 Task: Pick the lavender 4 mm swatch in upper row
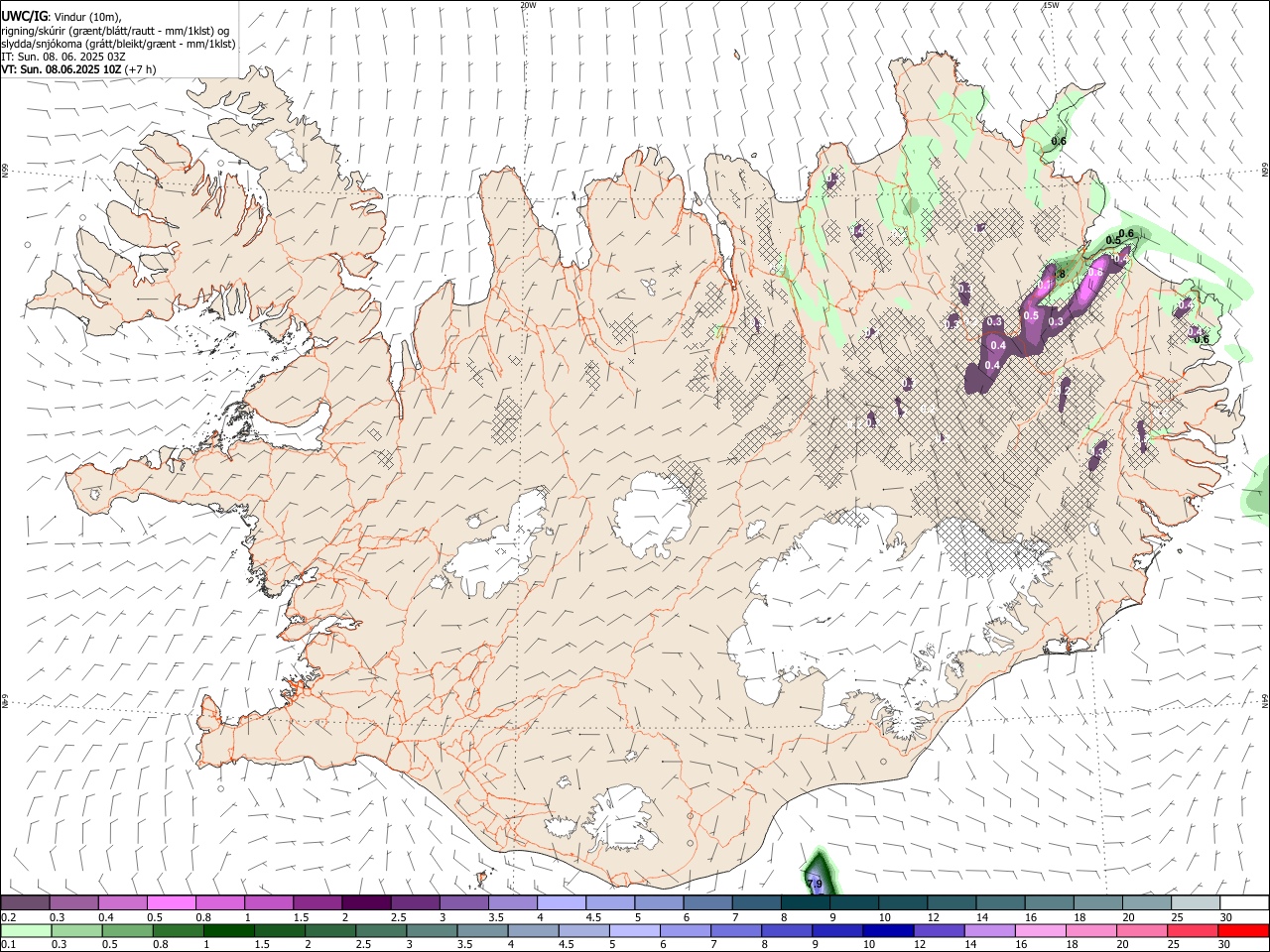pyautogui.click(x=560, y=902)
